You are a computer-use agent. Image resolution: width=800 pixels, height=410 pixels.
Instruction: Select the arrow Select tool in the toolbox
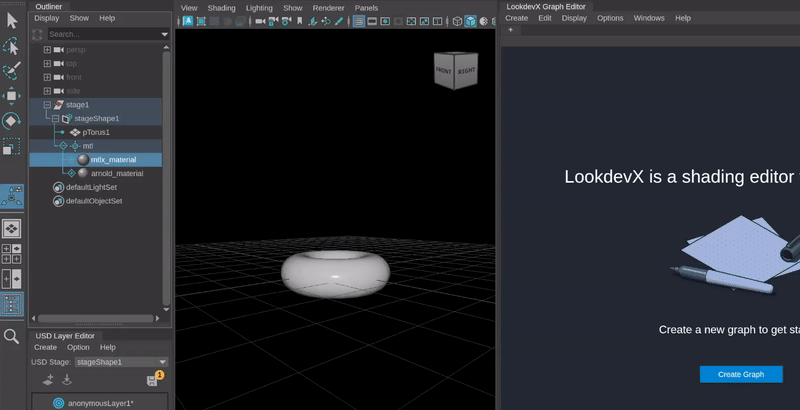(12, 20)
